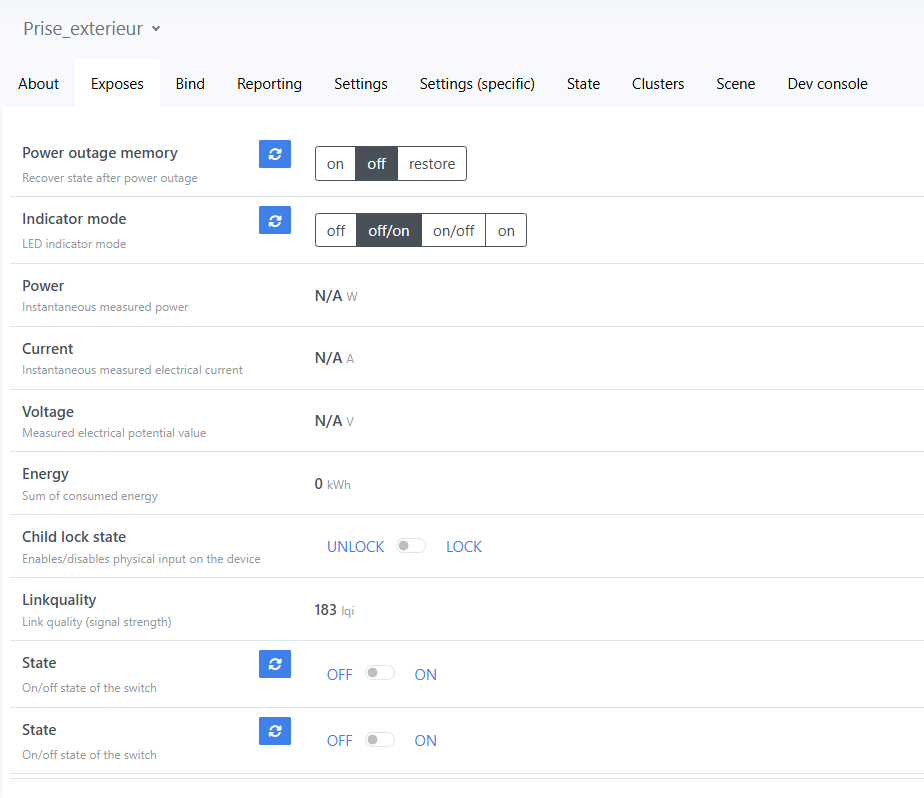Switch to the Bind tab
Image resolution: width=924 pixels, height=798 pixels.
[x=190, y=84]
